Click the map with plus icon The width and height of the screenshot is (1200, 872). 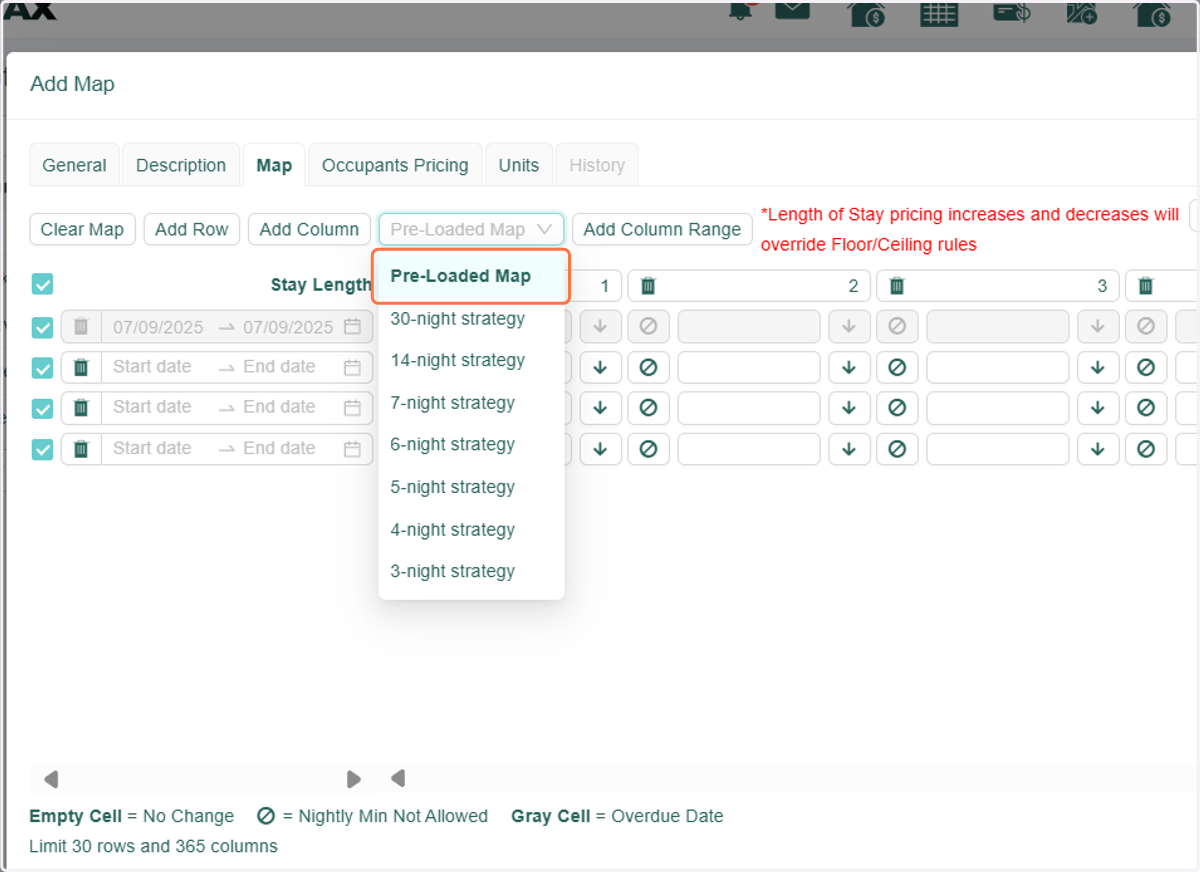coord(1081,12)
